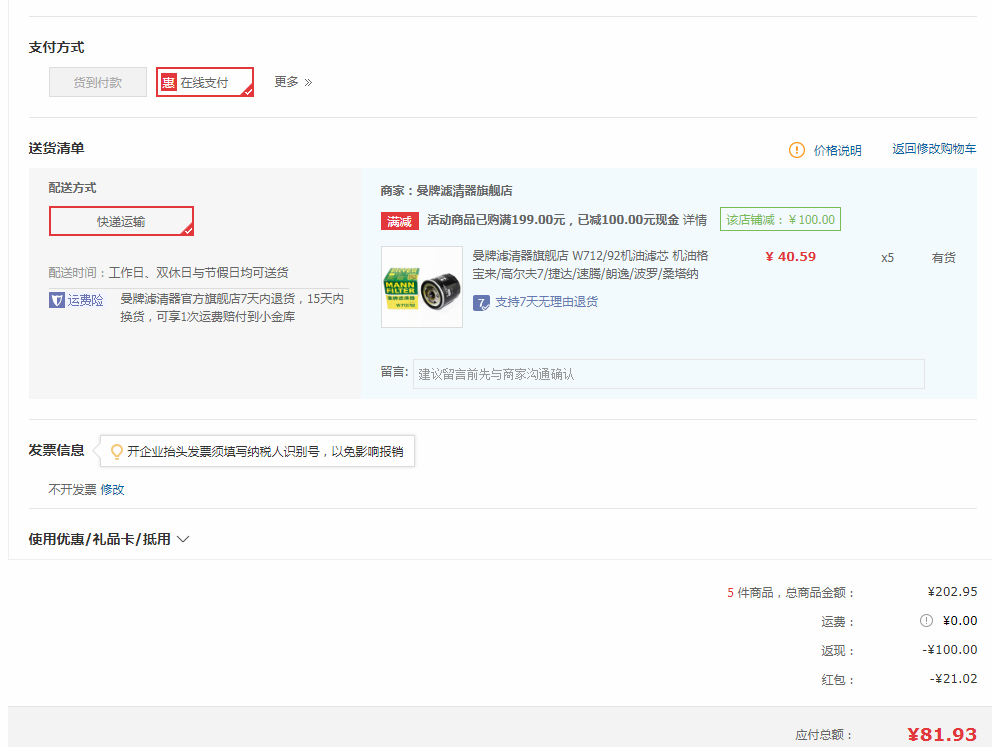
Task: Expand 使用优惠/礼品卡/抵用 section
Action: 109,539
